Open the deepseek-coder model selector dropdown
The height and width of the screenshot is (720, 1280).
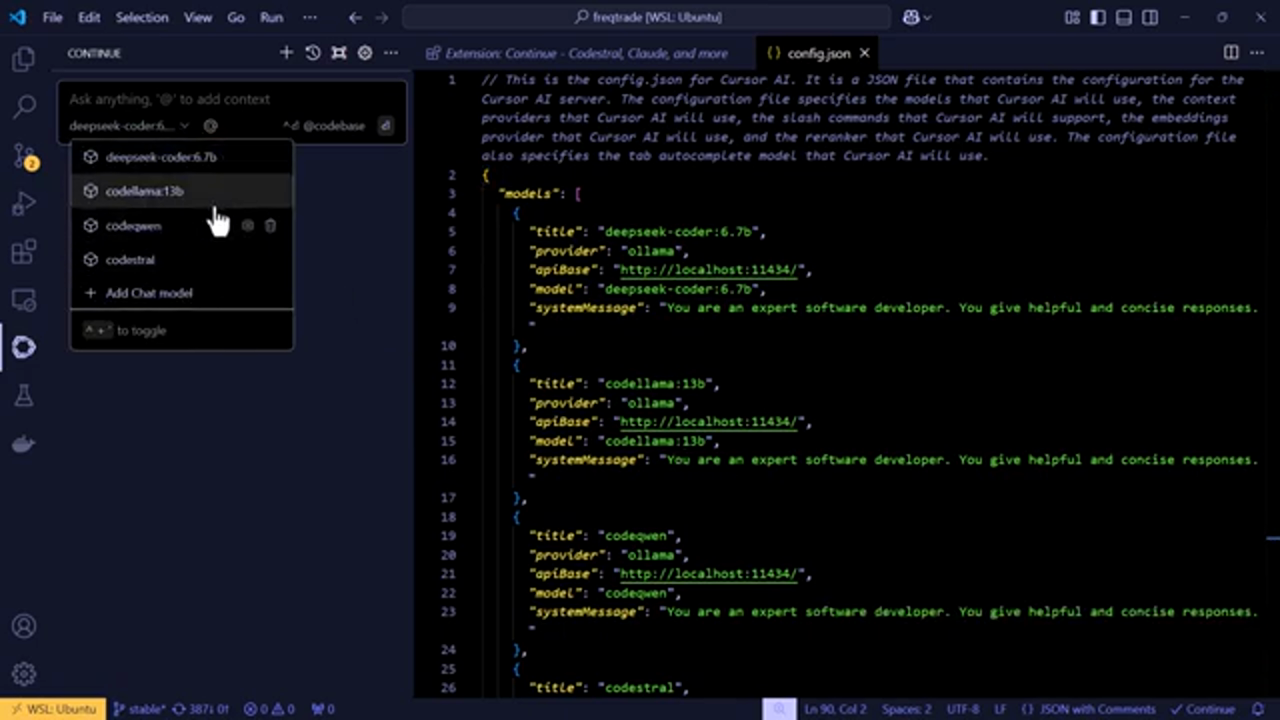(x=129, y=126)
